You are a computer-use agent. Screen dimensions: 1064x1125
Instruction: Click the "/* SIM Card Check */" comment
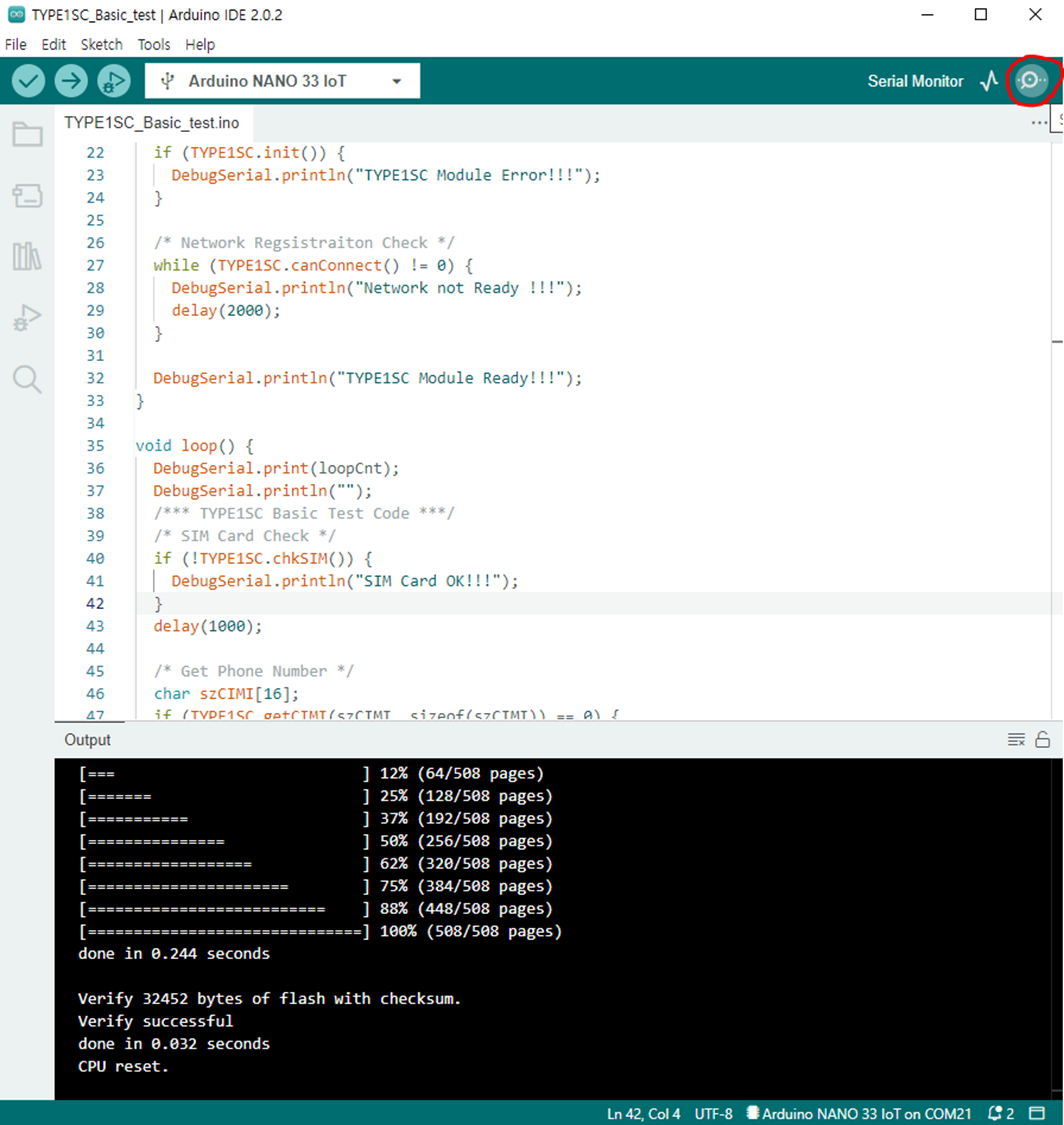point(245,536)
